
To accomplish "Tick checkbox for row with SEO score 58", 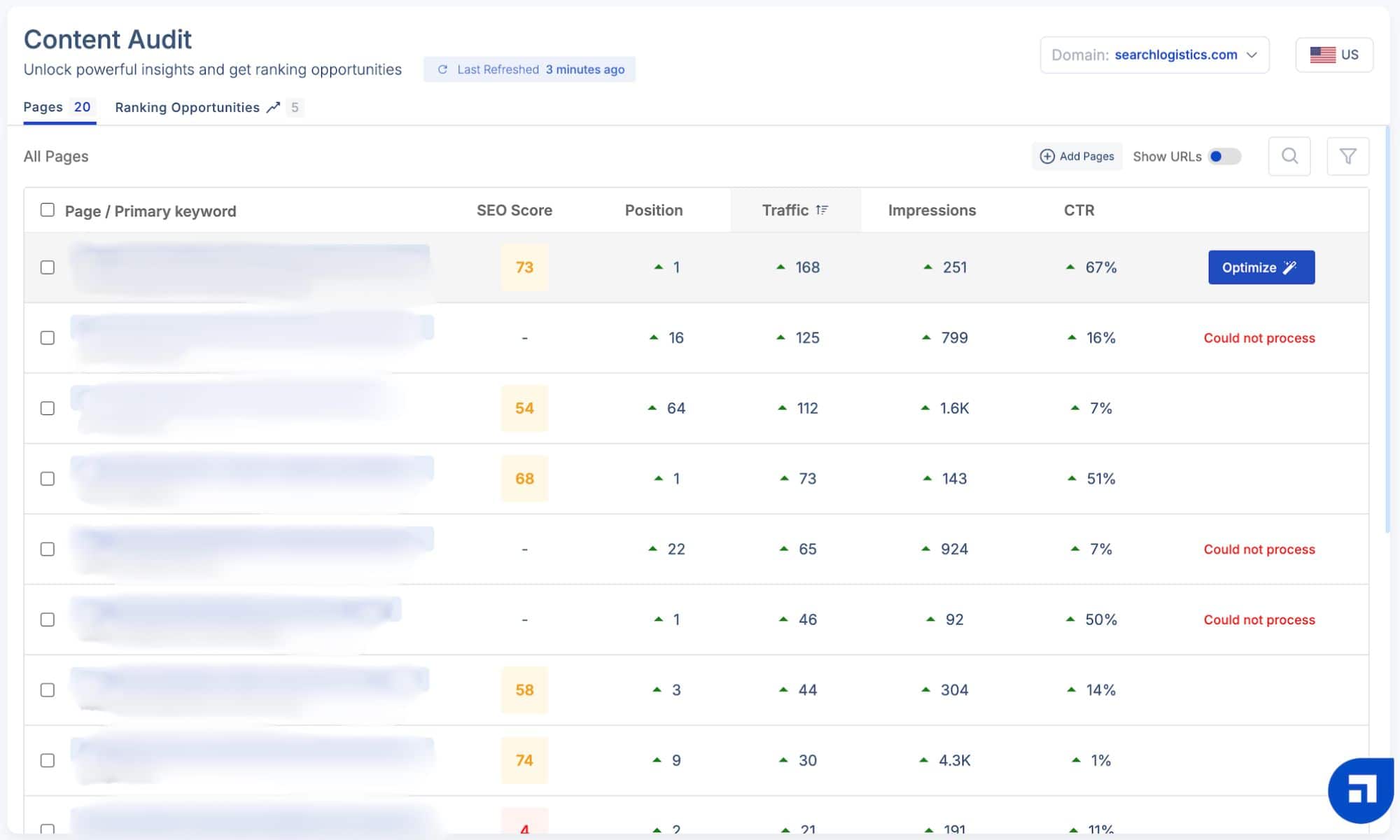I will pos(47,690).
